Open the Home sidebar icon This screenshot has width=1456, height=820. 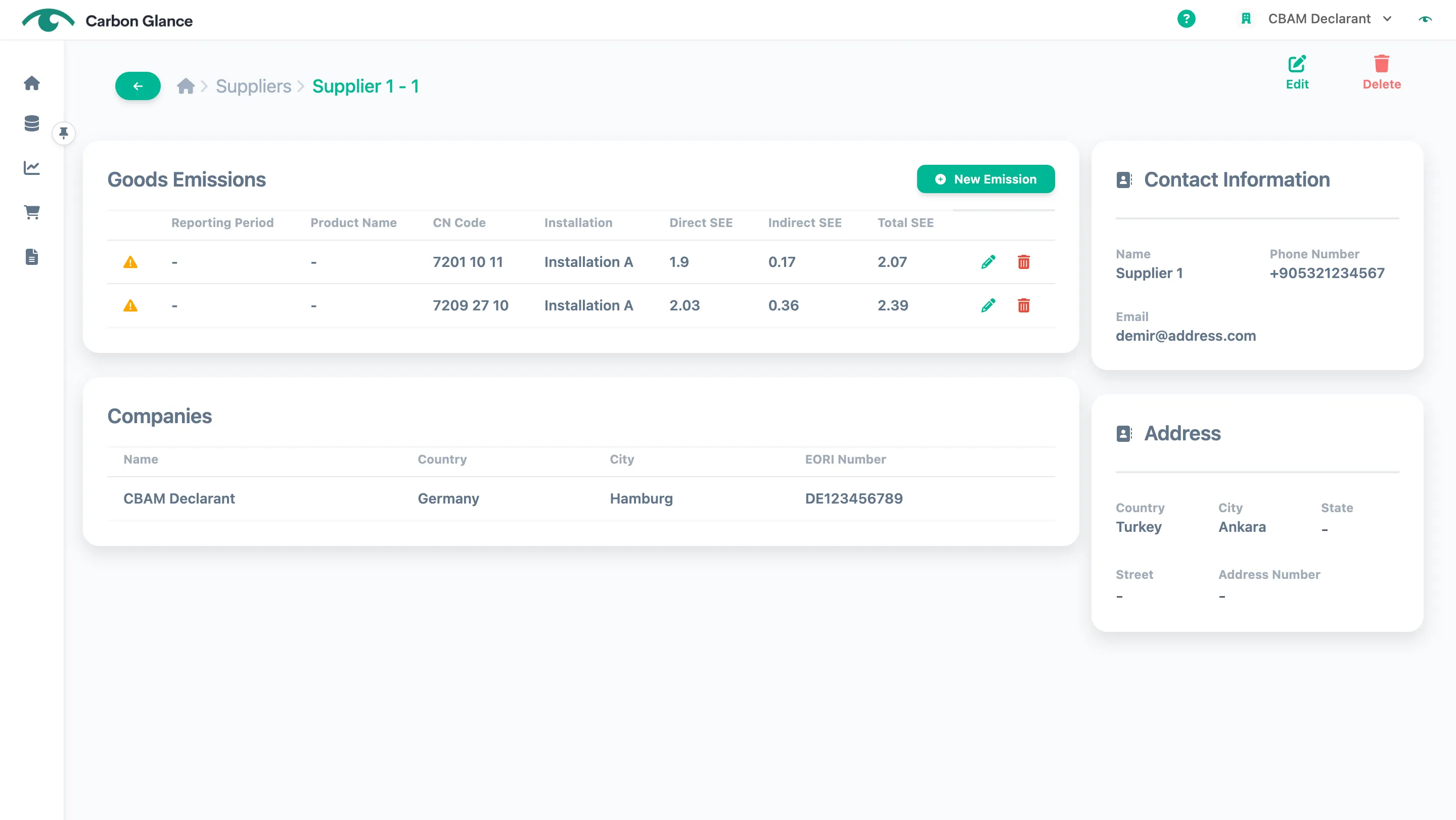pyautogui.click(x=32, y=83)
